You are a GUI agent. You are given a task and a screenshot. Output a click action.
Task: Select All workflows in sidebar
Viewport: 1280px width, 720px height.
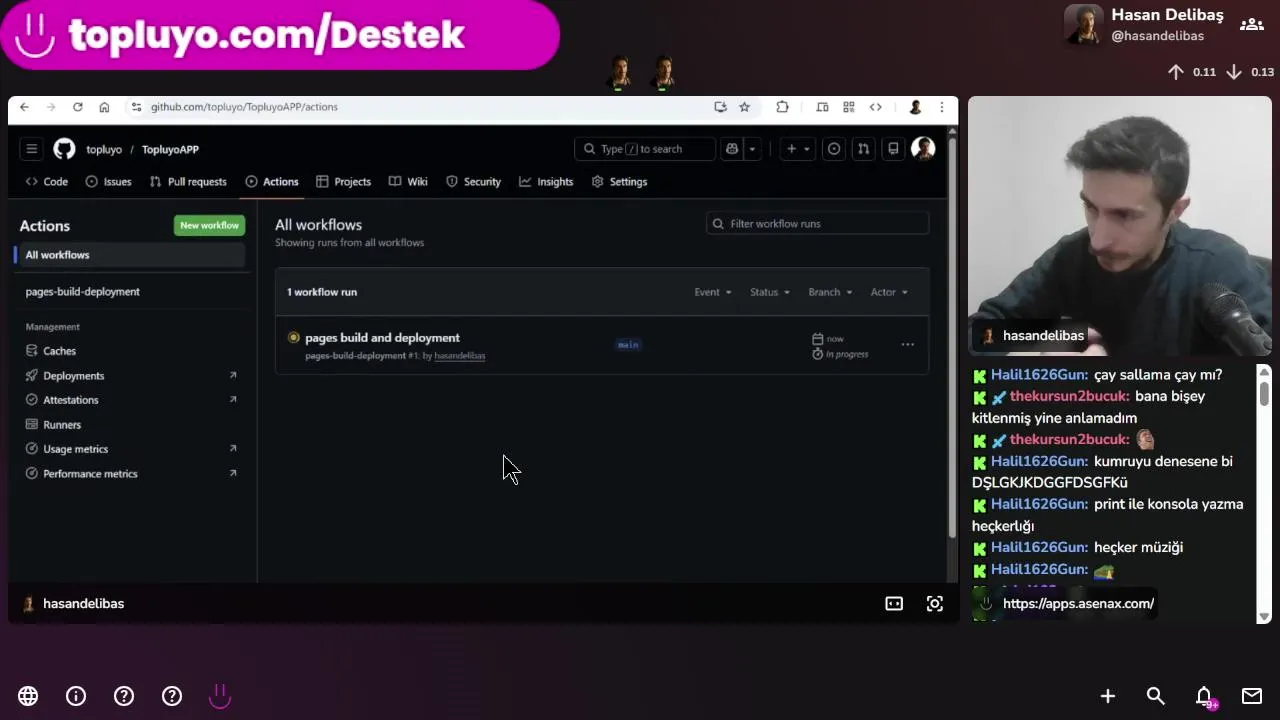(x=130, y=255)
